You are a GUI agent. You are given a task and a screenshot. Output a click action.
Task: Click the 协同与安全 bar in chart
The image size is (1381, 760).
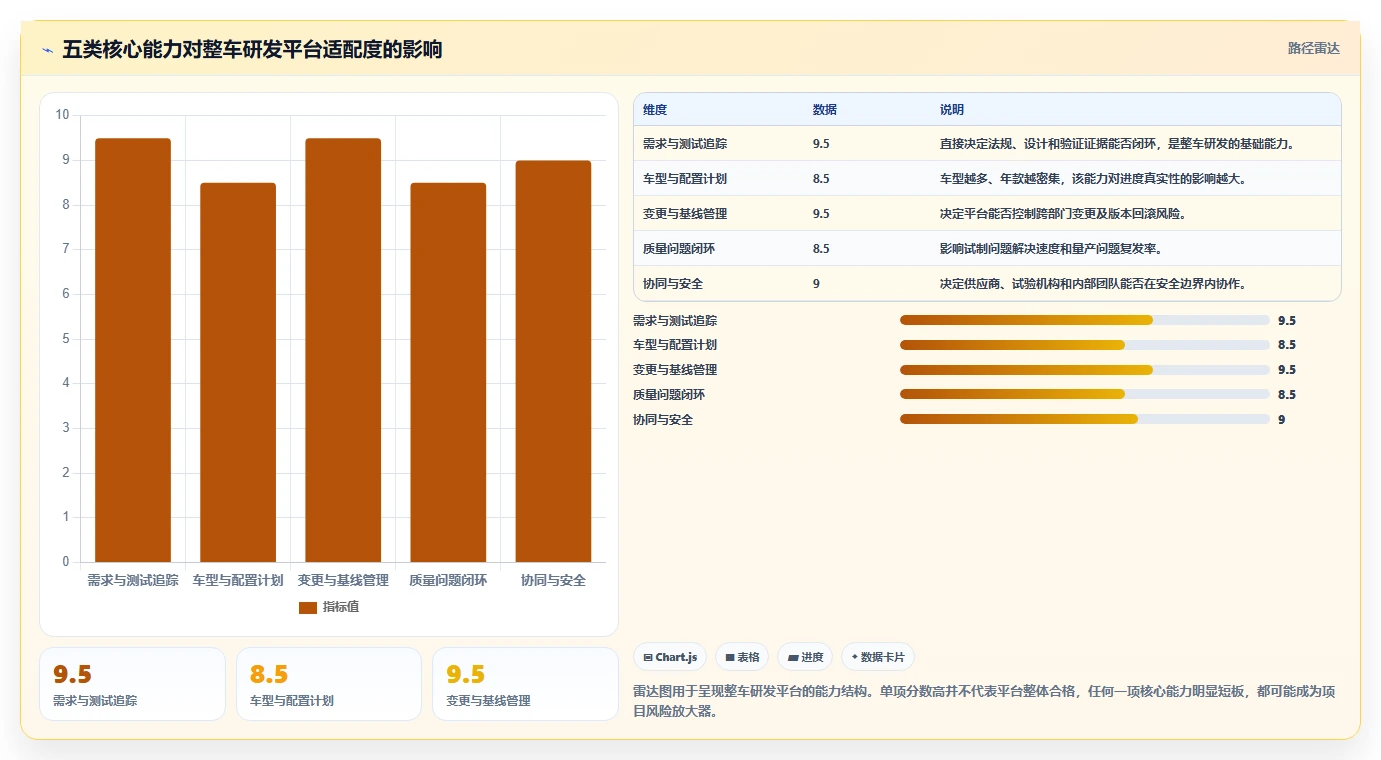tap(553, 361)
